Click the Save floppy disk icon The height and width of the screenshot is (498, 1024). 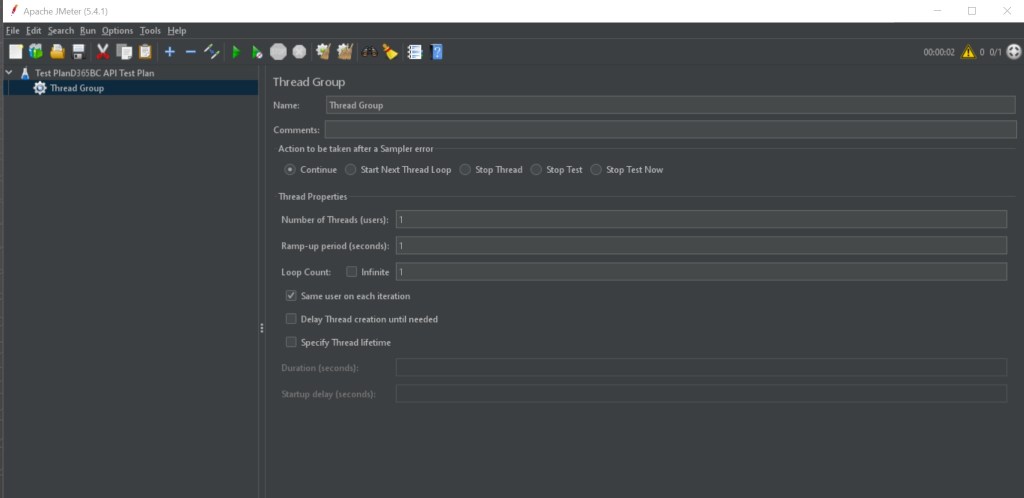click(78, 52)
